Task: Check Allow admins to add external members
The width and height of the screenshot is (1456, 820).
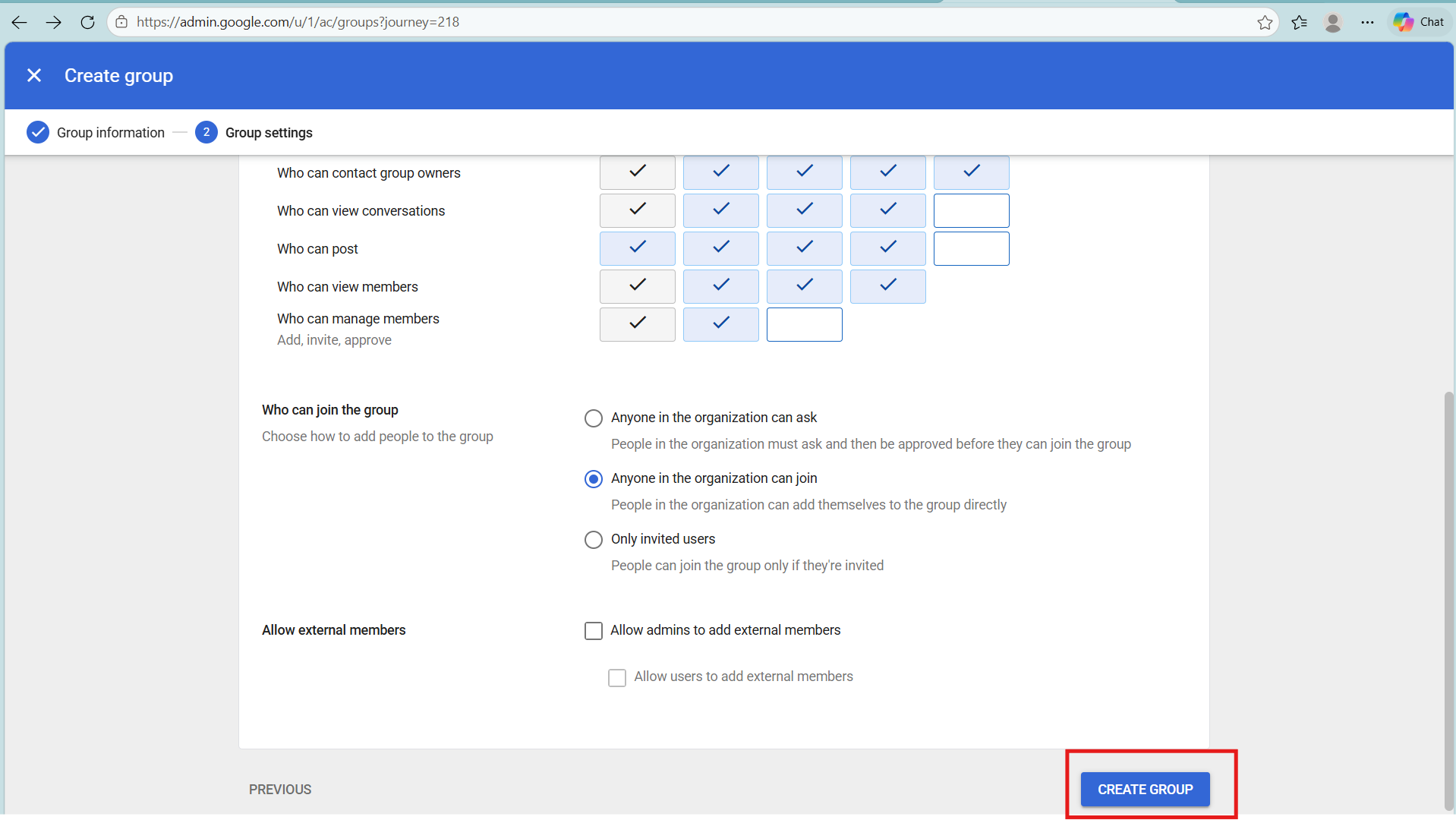Action: [594, 631]
